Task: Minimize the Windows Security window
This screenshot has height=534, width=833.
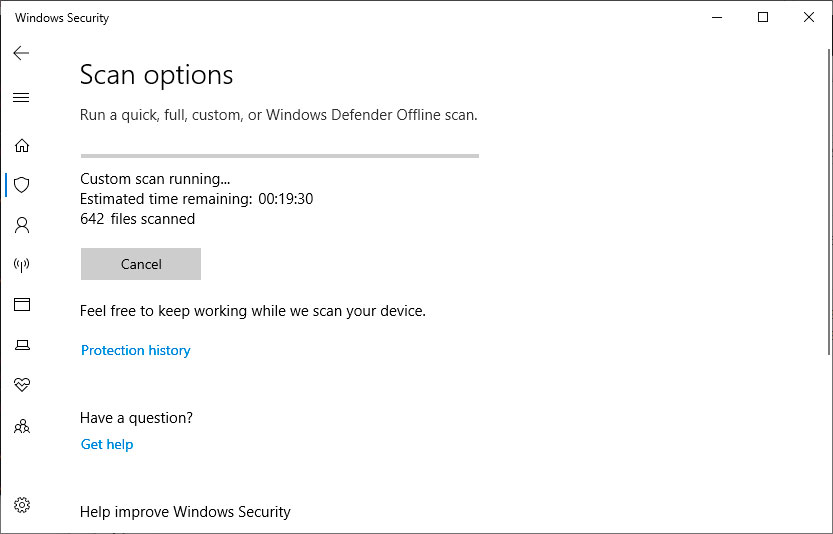Action: tap(717, 18)
